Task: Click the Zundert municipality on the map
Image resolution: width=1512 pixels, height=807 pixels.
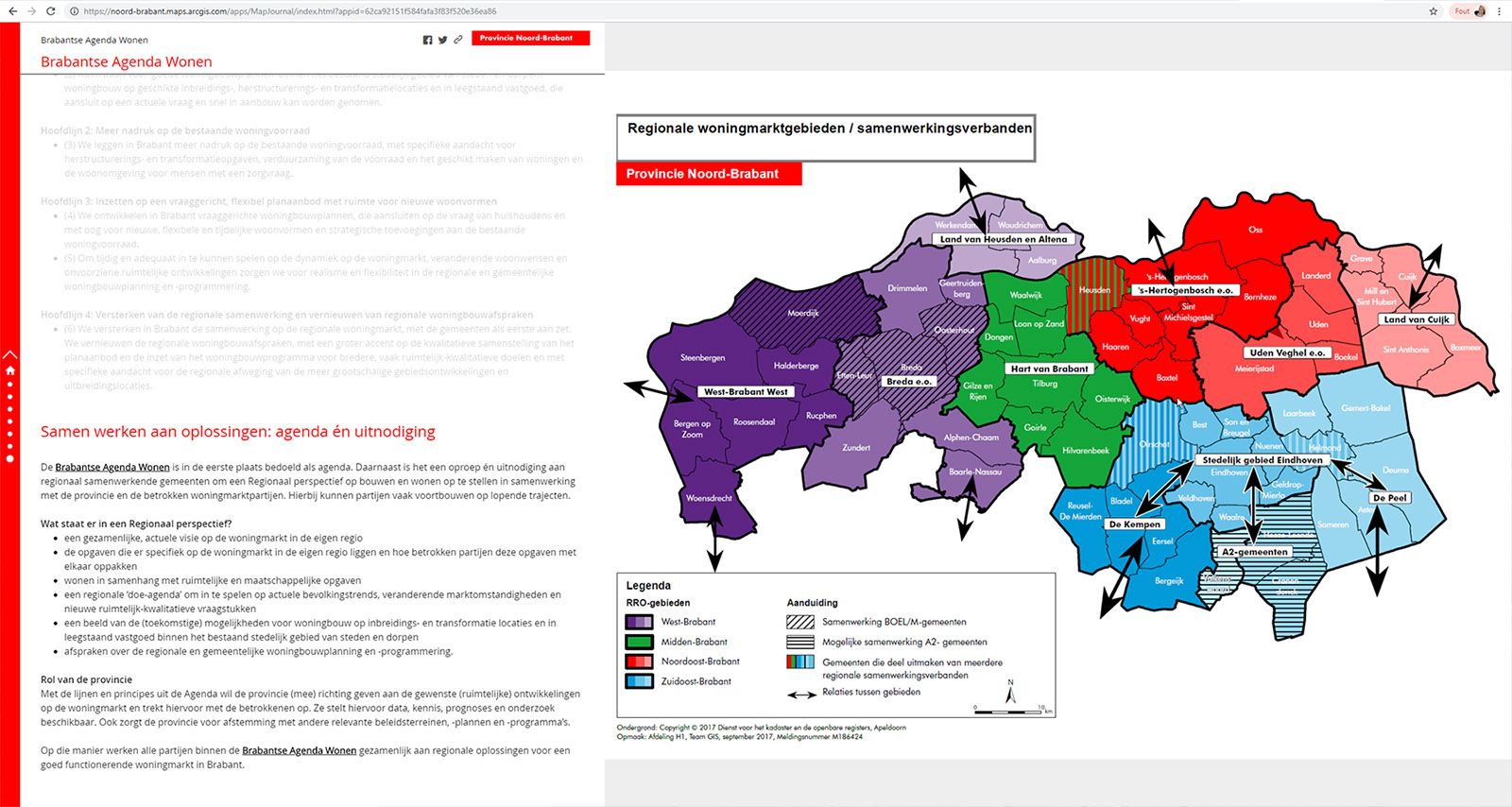Action: click(x=856, y=447)
